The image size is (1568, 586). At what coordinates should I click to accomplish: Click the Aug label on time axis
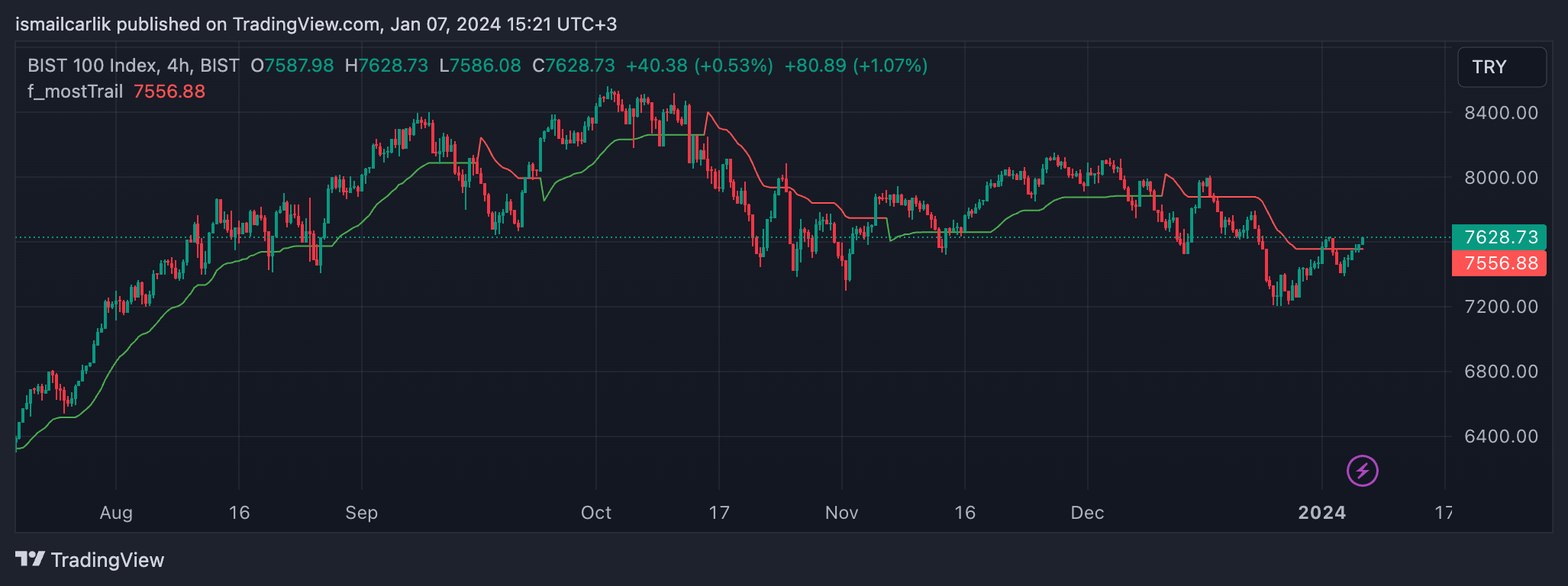click(116, 513)
